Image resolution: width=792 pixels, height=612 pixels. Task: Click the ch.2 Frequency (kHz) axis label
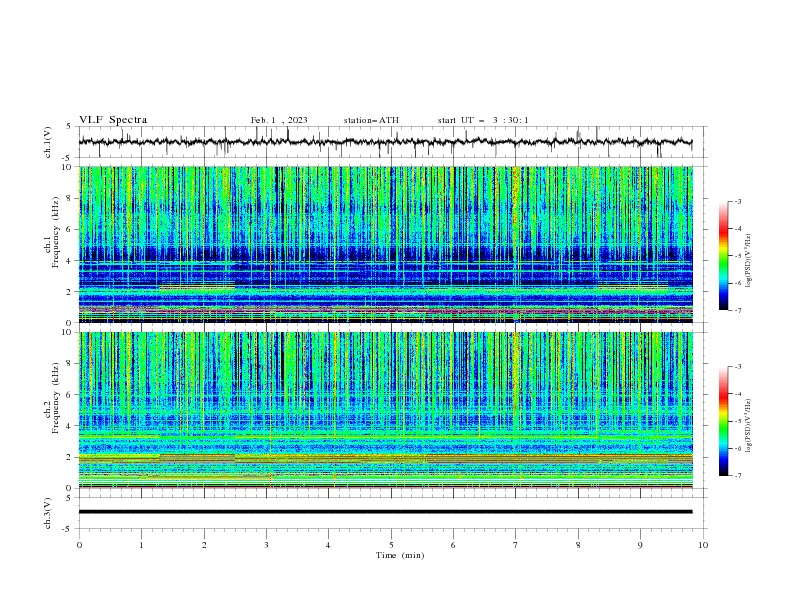pyautogui.click(x=52, y=398)
